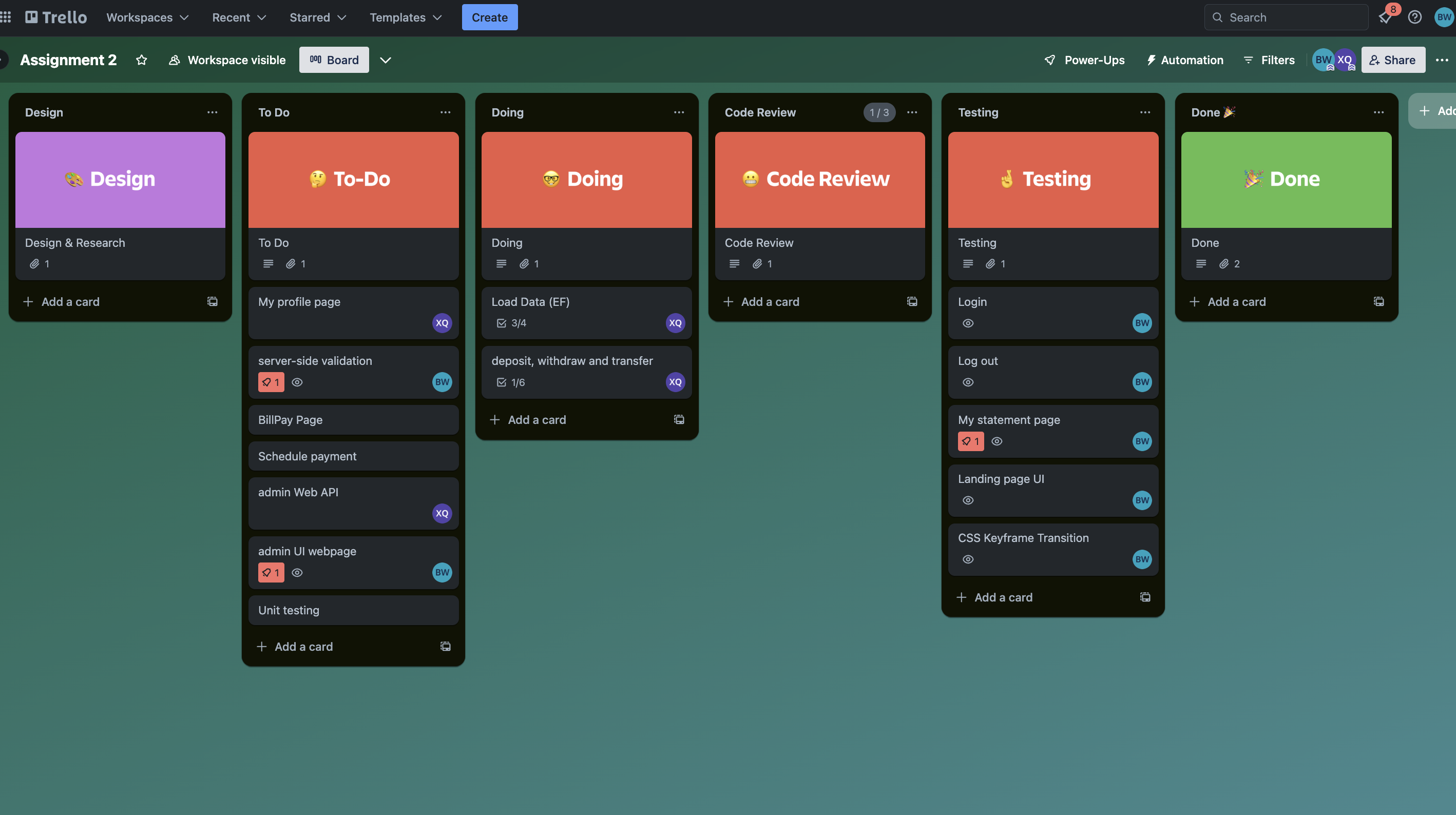Toggle watch eye on Login card

tap(968, 323)
